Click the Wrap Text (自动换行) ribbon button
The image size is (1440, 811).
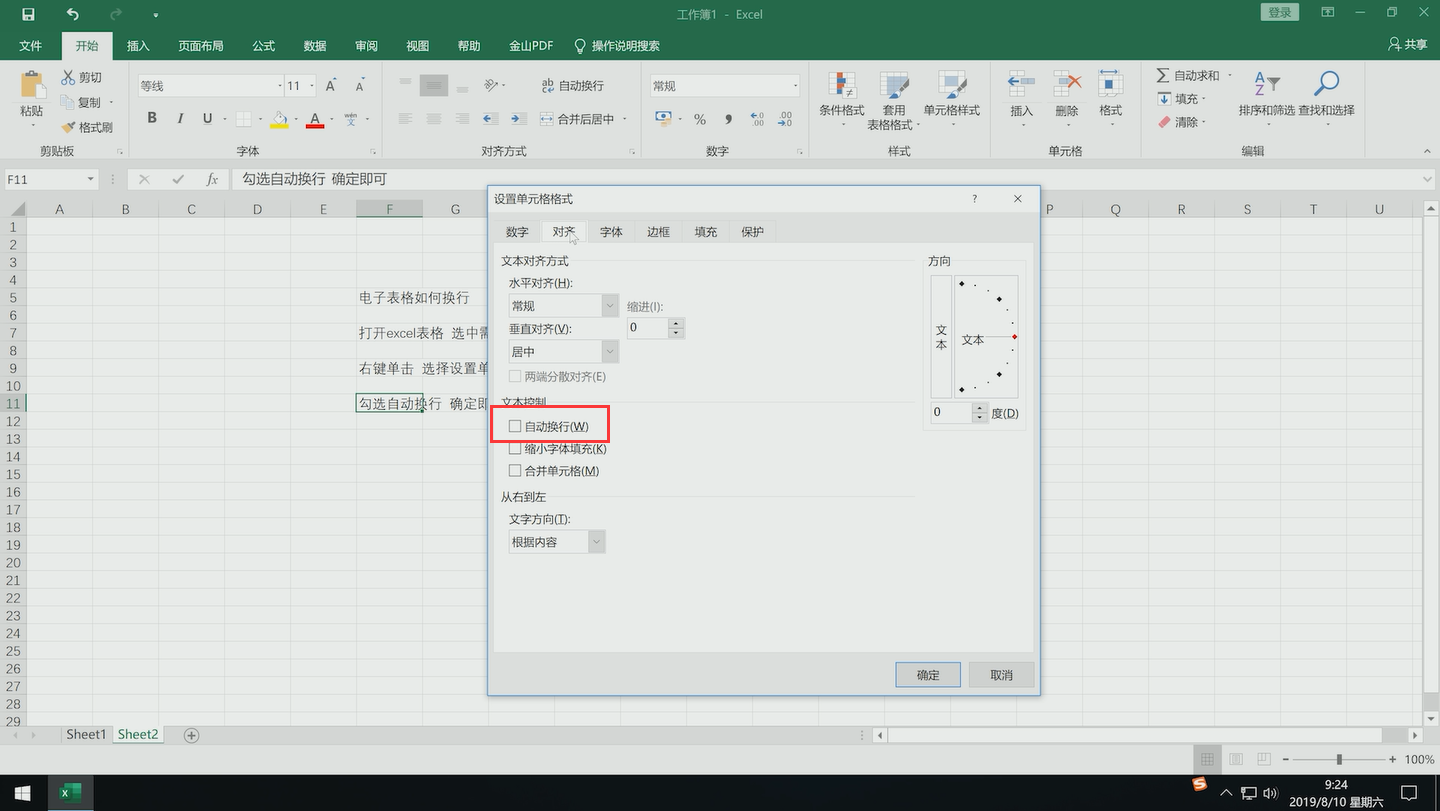[x=572, y=86]
